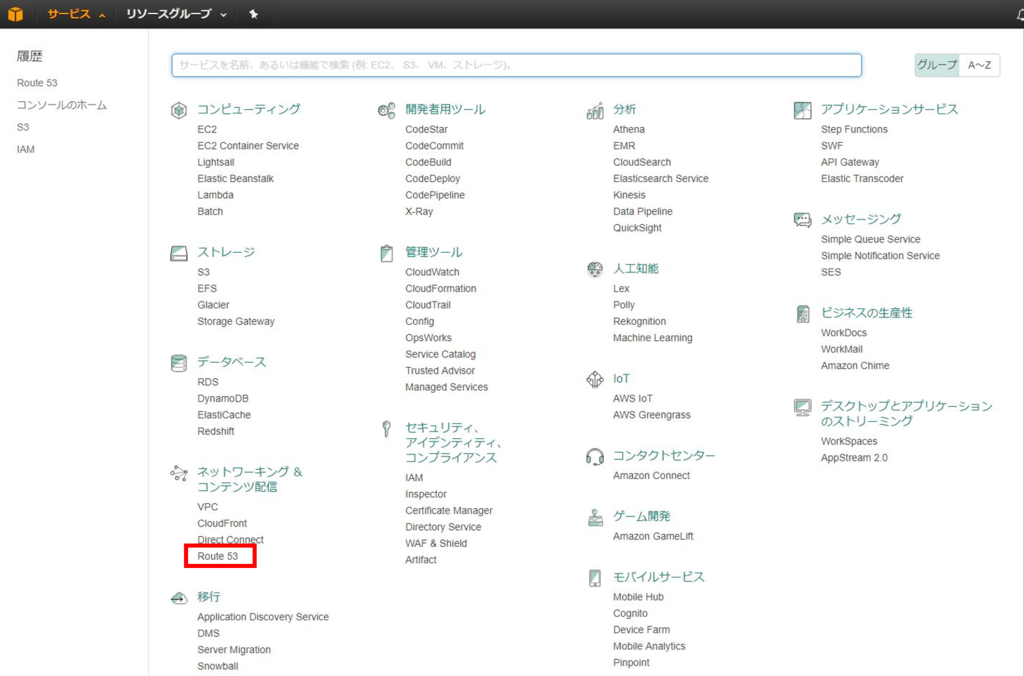Open Route 53 under networking
1024x676 pixels.
[x=217, y=556]
